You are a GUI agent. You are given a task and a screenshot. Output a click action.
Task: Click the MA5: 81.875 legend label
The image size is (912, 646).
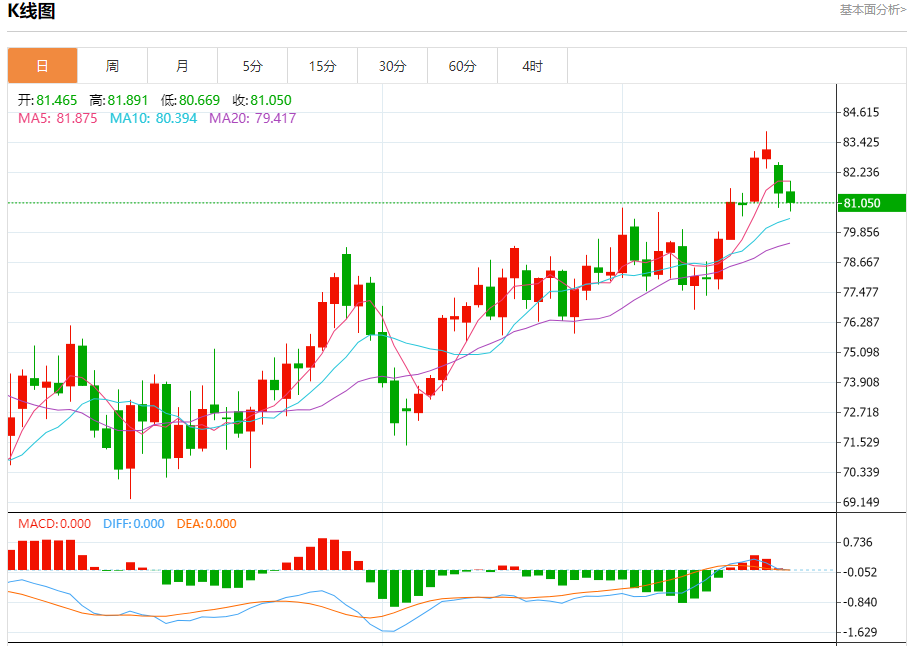pyautogui.click(x=58, y=118)
